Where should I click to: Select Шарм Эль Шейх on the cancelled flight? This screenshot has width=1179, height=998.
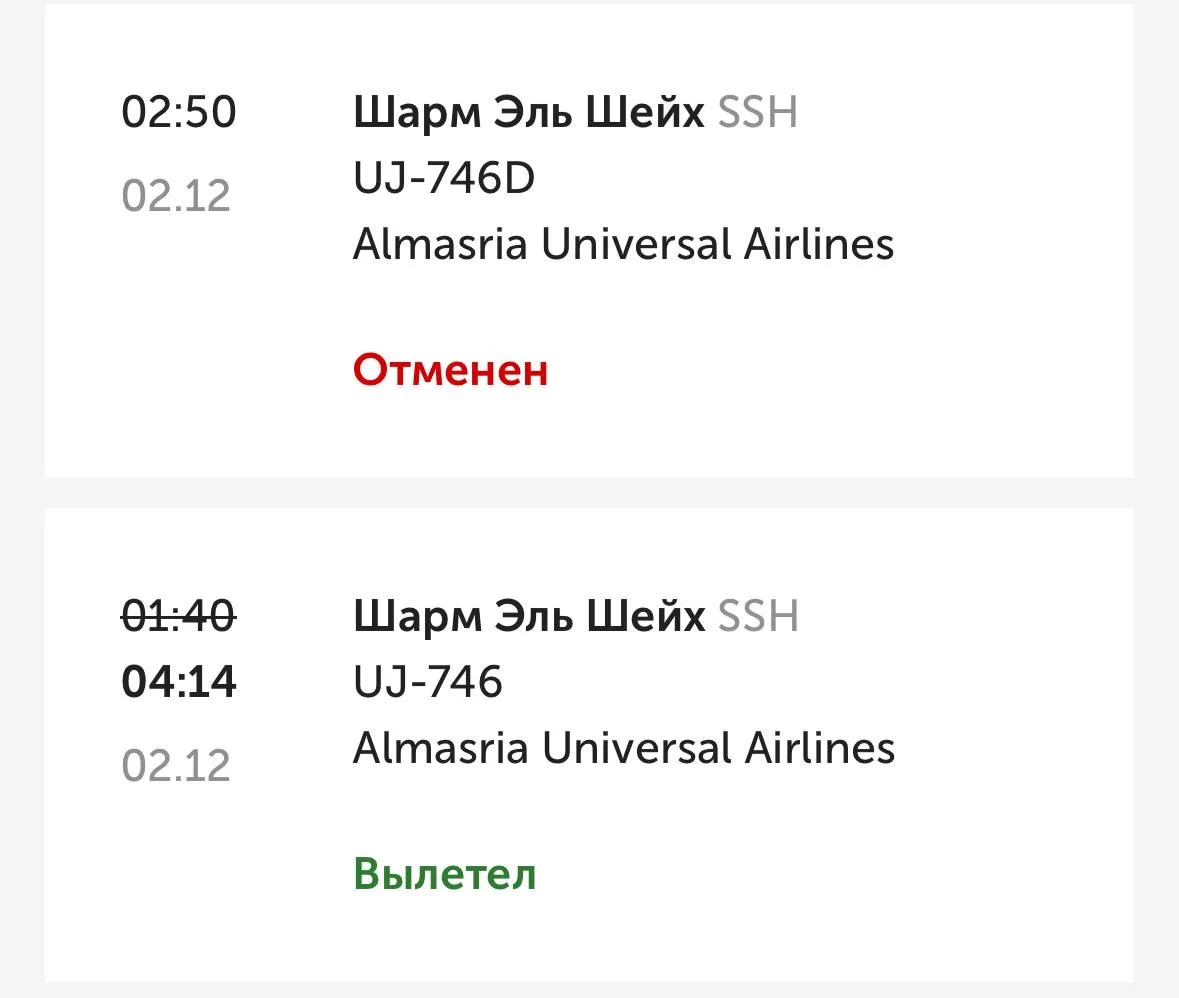[x=529, y=113]
